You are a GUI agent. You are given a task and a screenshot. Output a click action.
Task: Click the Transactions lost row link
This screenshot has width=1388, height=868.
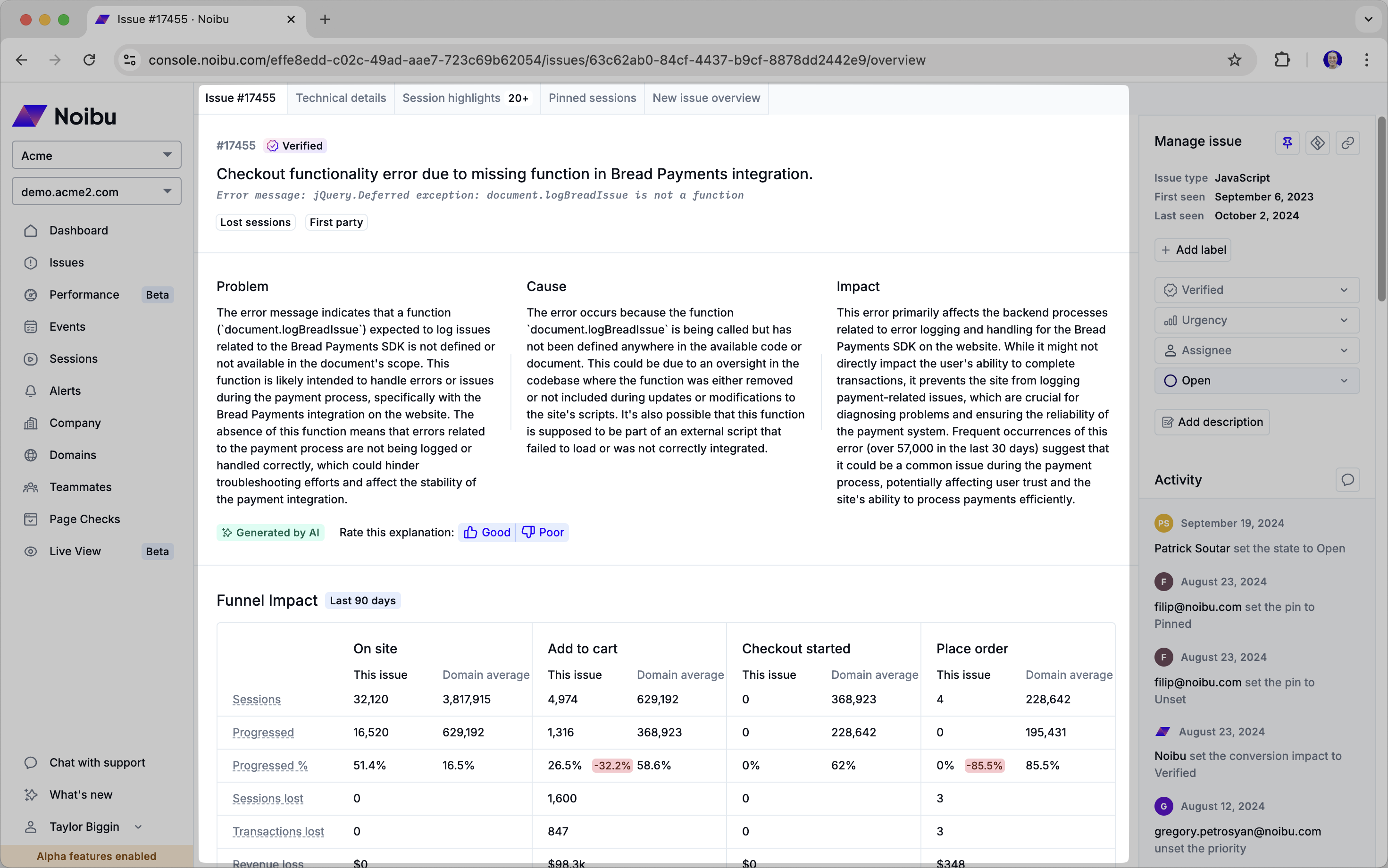tap(278, 831)
